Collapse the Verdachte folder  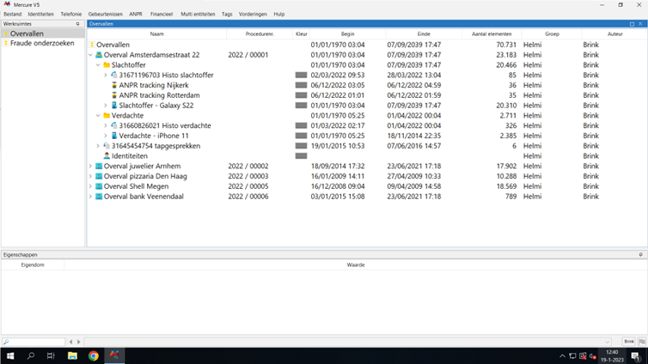(98, 116)
